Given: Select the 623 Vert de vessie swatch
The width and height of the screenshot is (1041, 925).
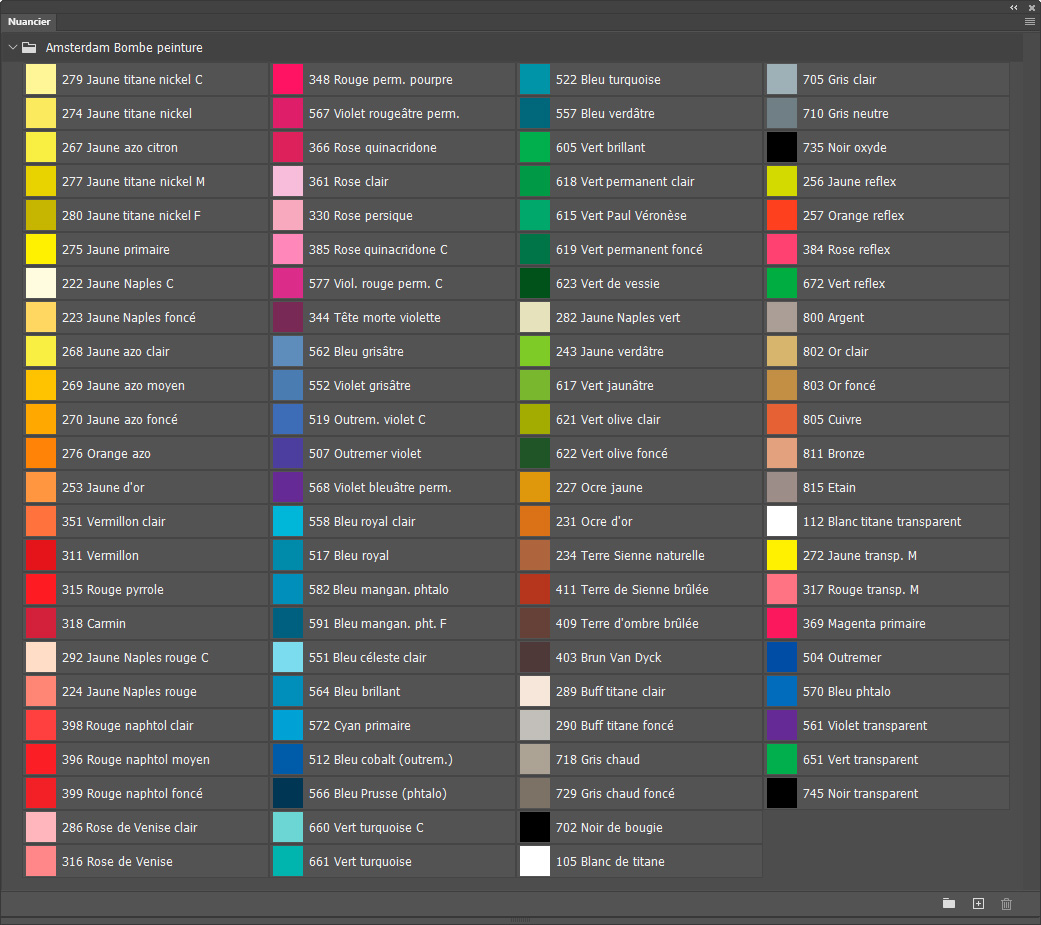Looking at the screenshot, I should [x=640, y=284].
